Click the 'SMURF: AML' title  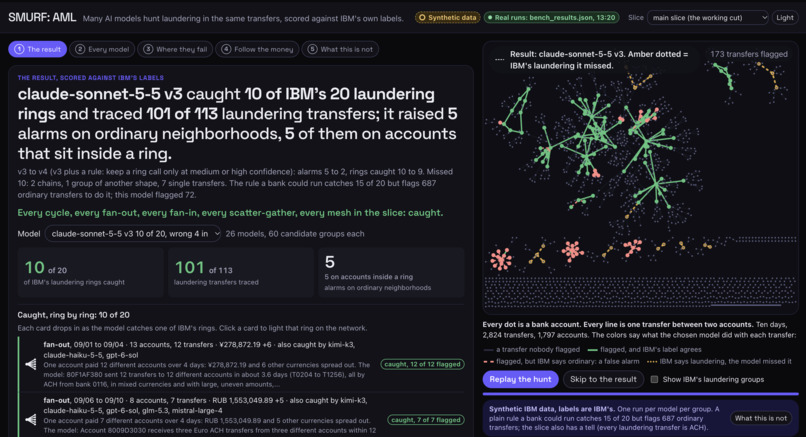[x=42, y=17]
